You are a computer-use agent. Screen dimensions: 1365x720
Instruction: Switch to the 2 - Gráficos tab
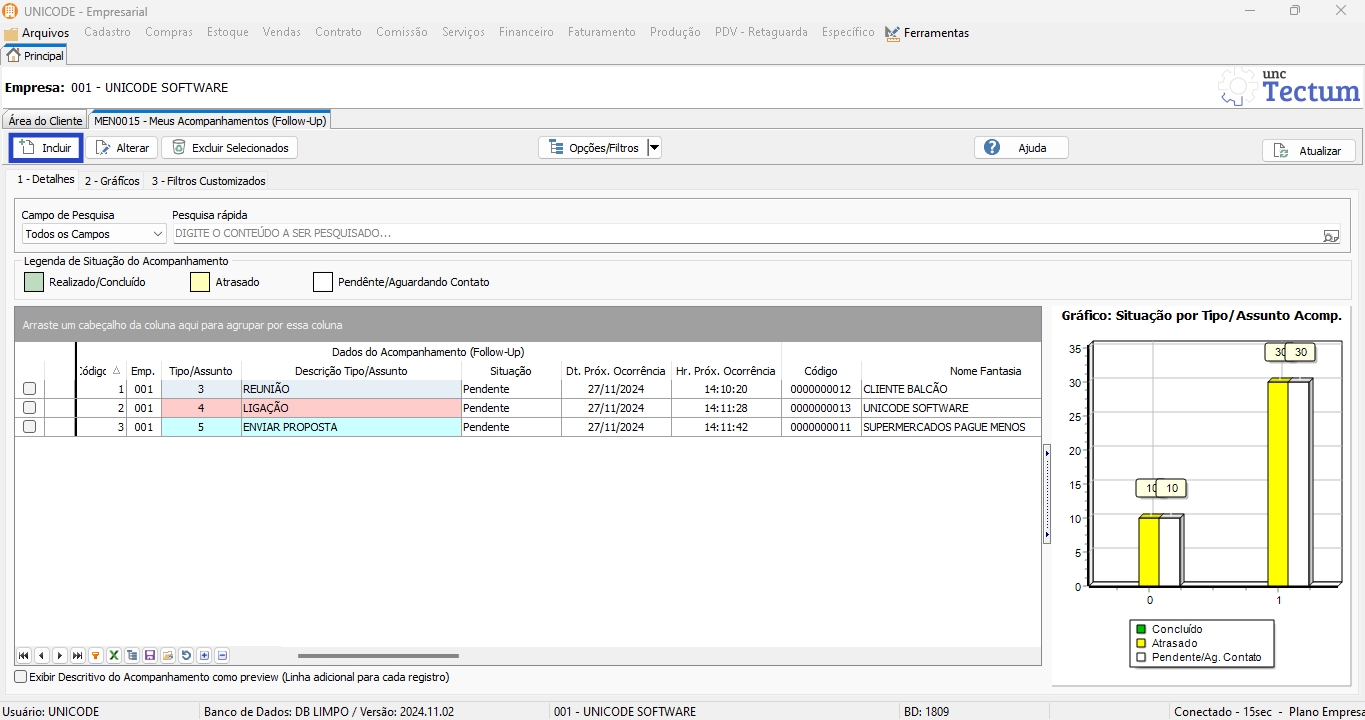coord(112,181)
